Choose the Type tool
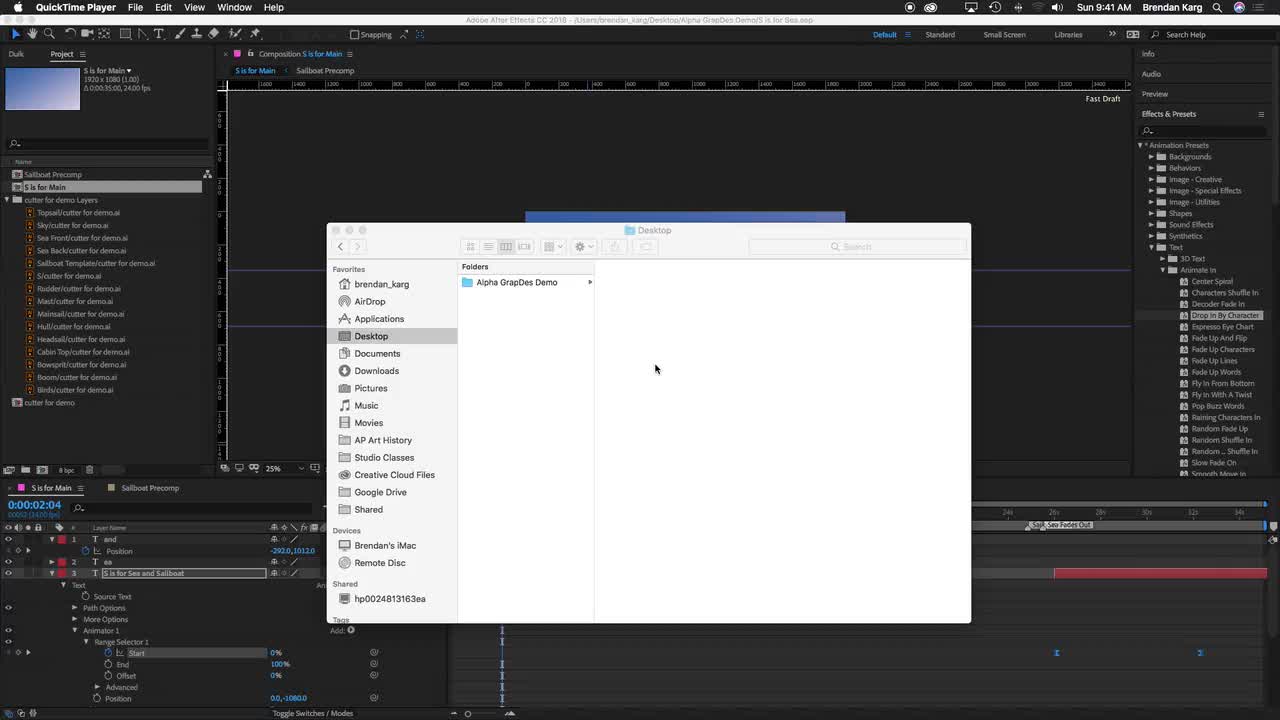The image size is (1280, 720). pos(159,34)
